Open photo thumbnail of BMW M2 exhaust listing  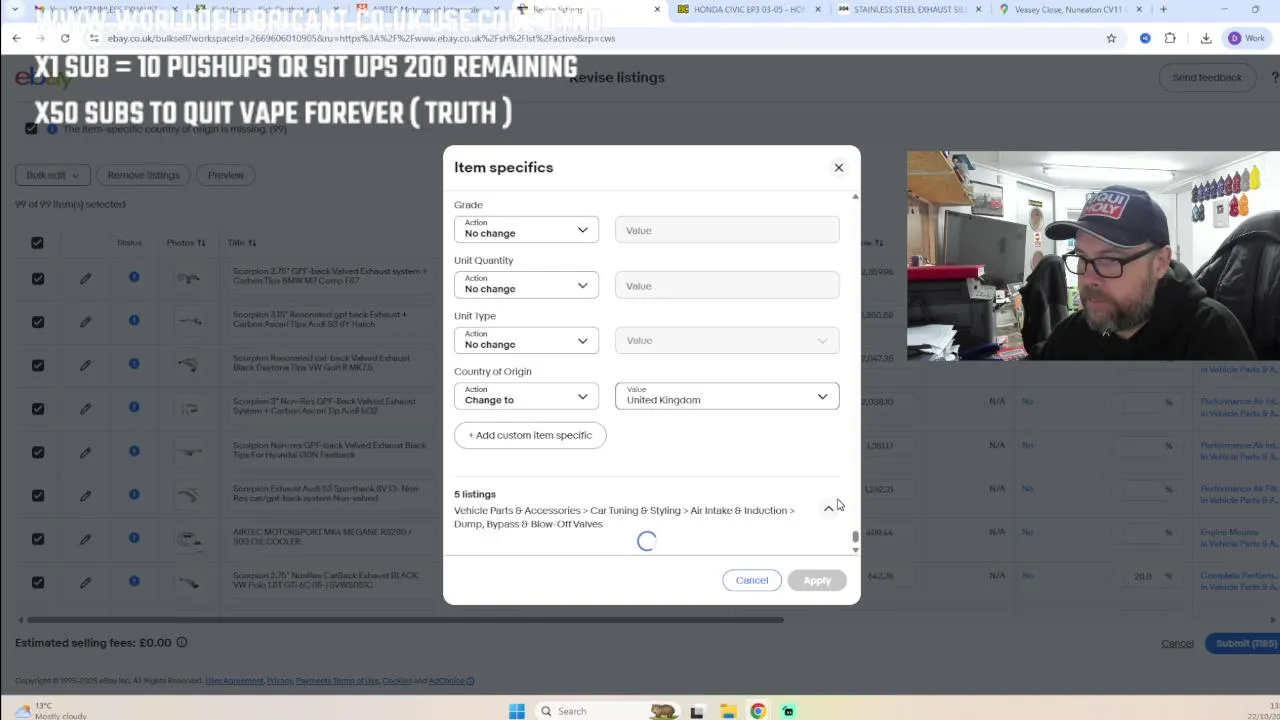pyautogui.click(x=187, y=278)
